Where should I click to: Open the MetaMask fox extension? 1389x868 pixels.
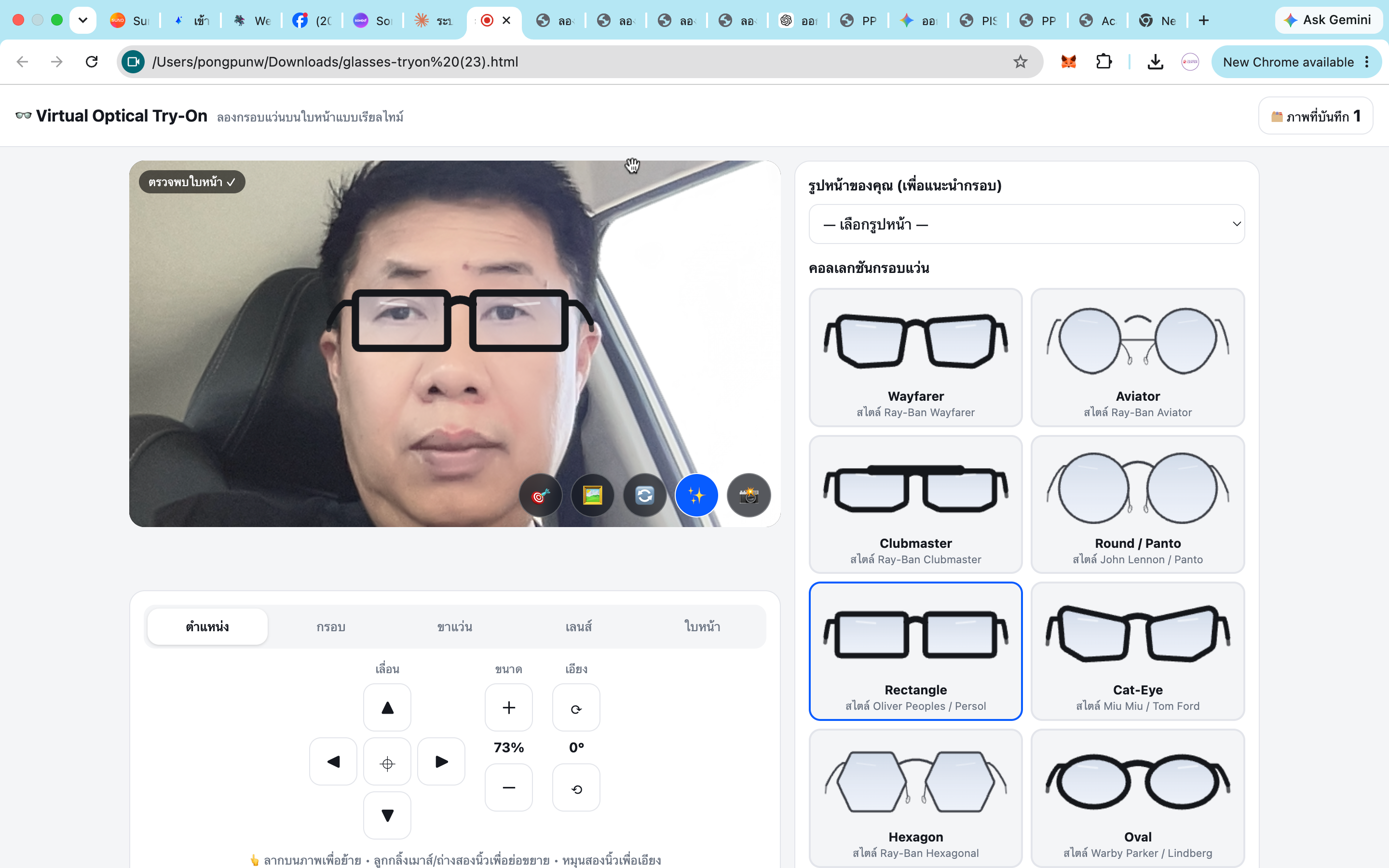point(1068,61)
